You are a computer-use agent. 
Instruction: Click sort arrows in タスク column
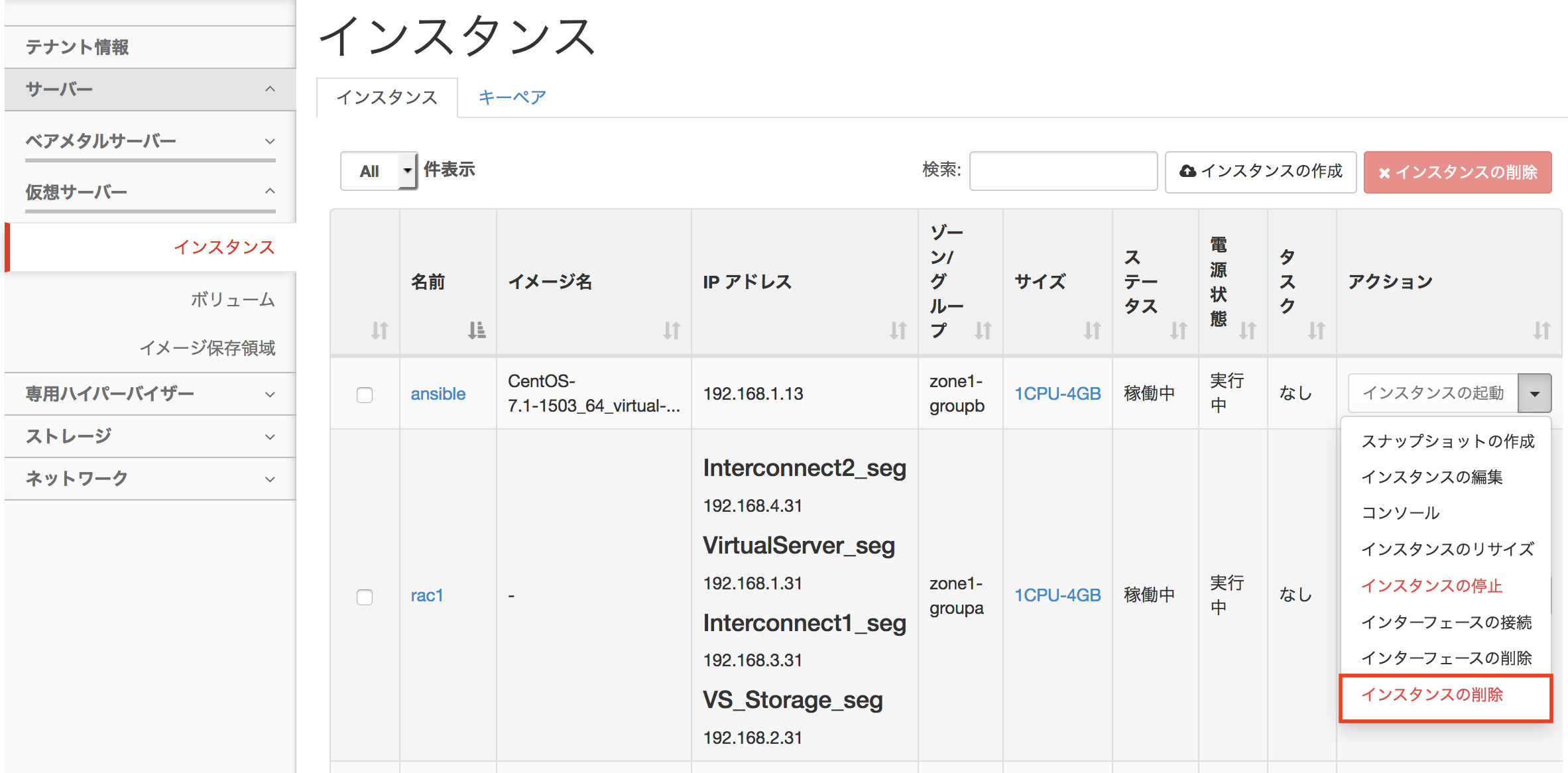[1316, 329]
